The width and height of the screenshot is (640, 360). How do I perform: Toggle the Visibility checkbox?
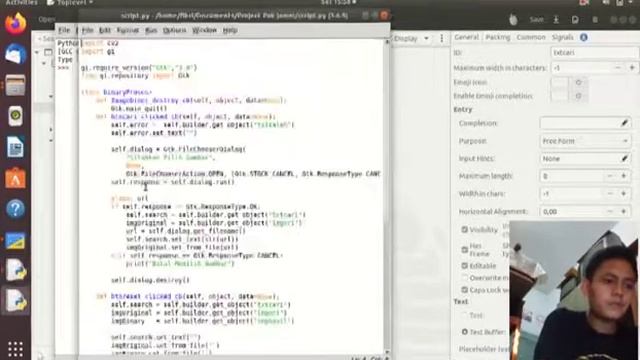click(464, 229)
